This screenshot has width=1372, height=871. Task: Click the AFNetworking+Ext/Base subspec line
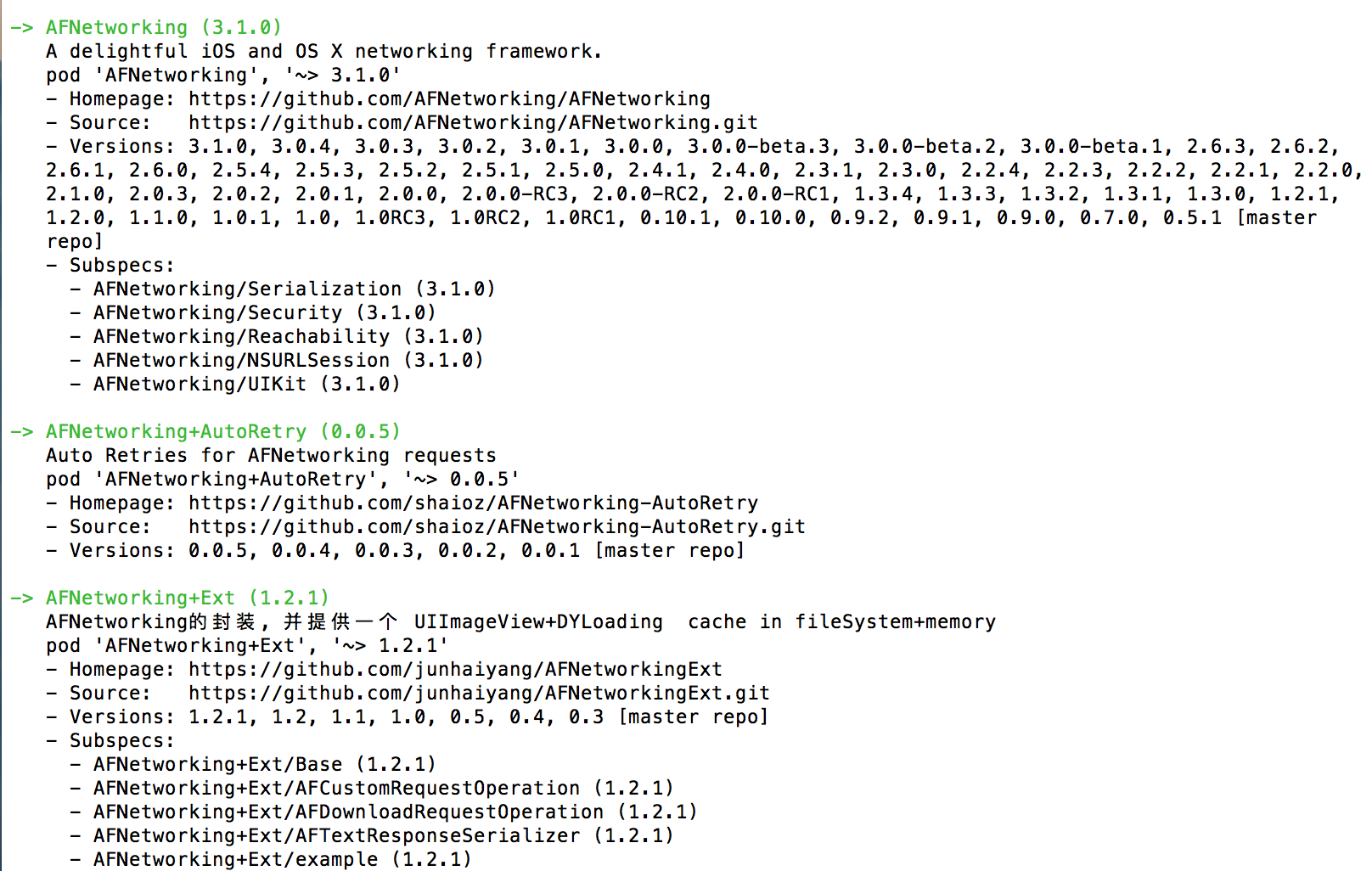click(264, 765)
